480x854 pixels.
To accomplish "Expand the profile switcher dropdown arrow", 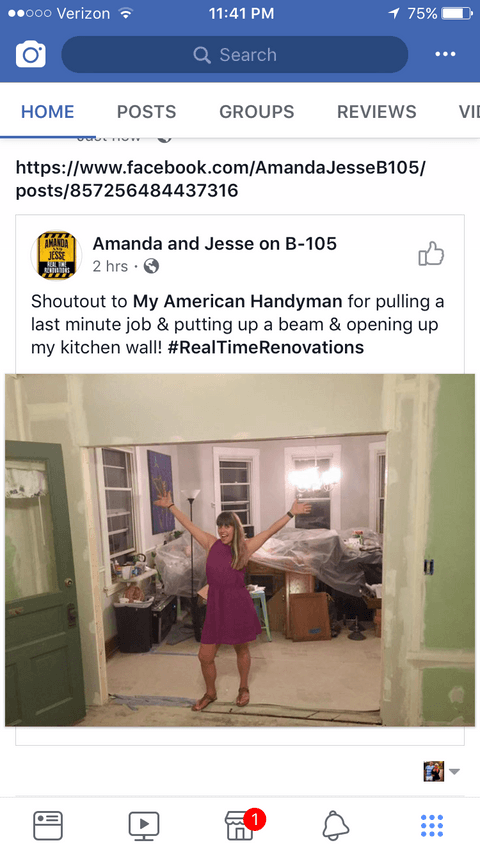I will pos(454,771).
